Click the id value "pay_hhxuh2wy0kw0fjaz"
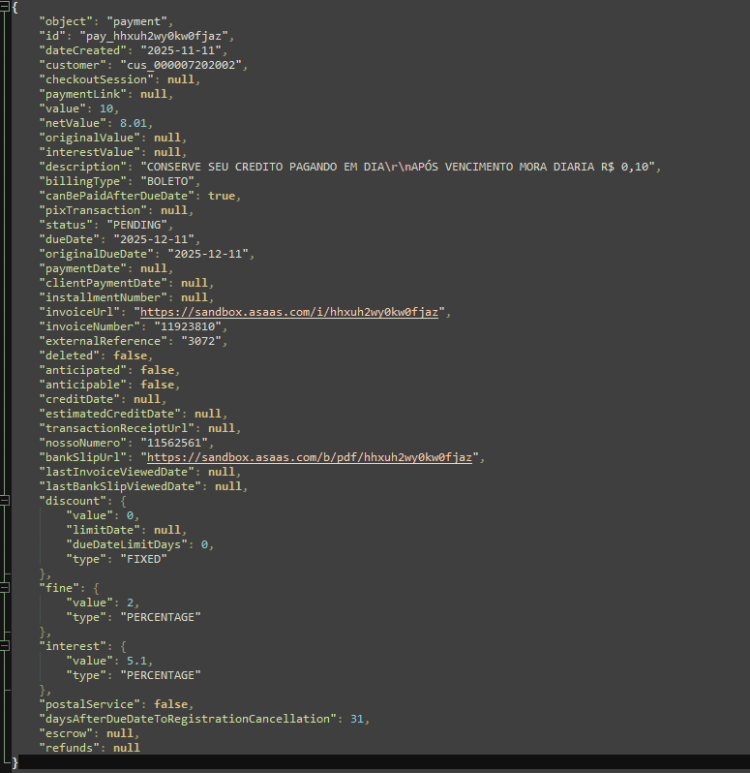The height and width of the screenshot is (773, 750). pyautogui.click(x=154, y=36)
